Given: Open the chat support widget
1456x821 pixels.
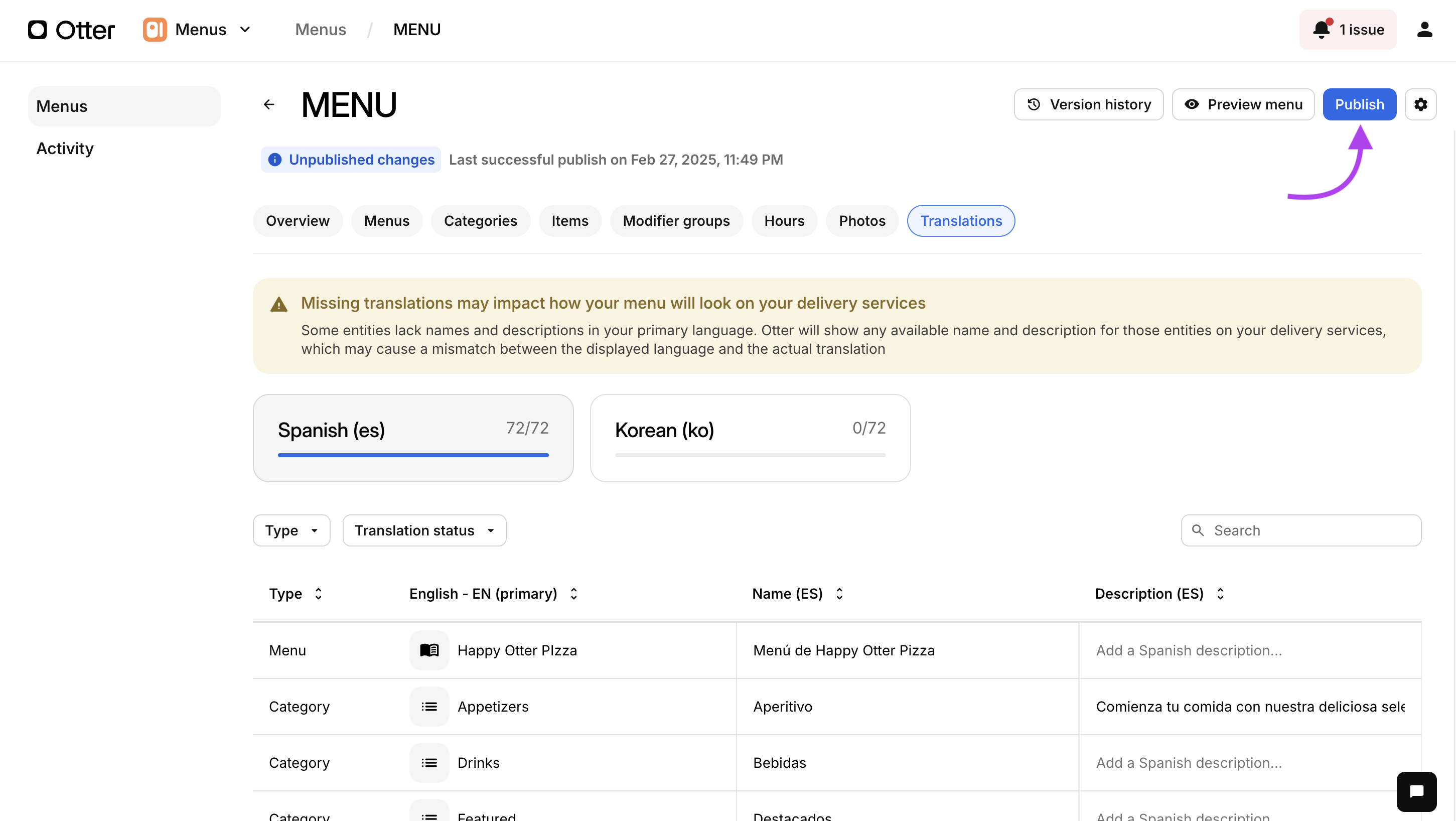Looking at the screenshot, I should tap(1416, 791).
